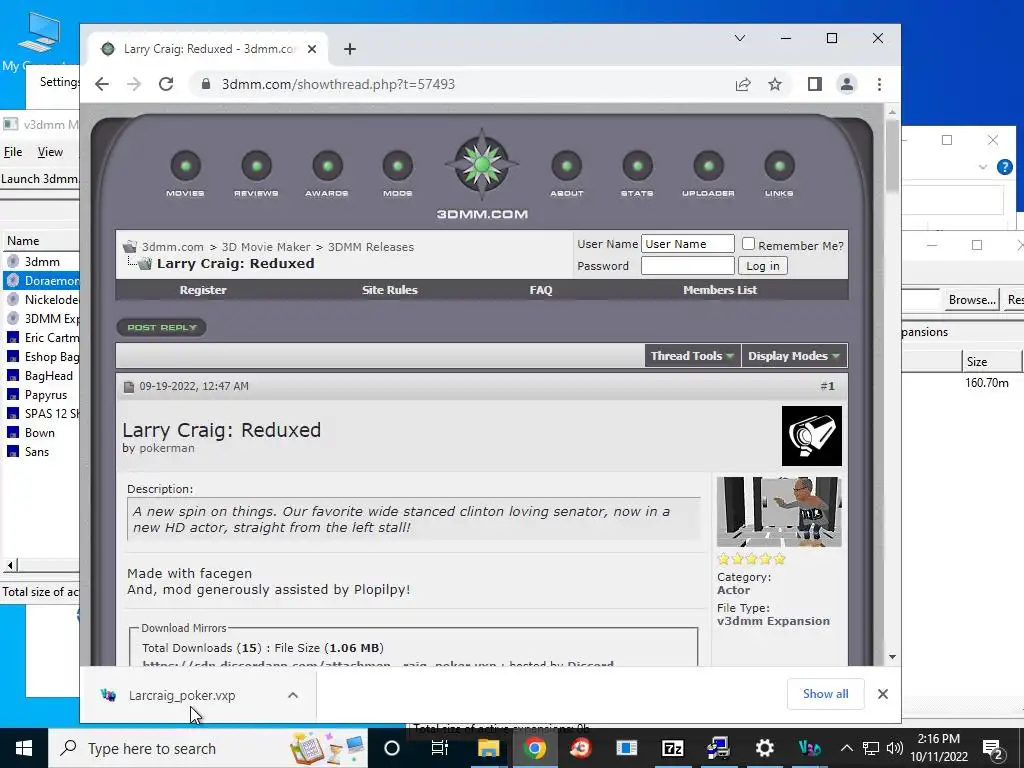The image size is (1024, 768).
Task: Open the Mods nav button
Action: [x=398, y=174]
